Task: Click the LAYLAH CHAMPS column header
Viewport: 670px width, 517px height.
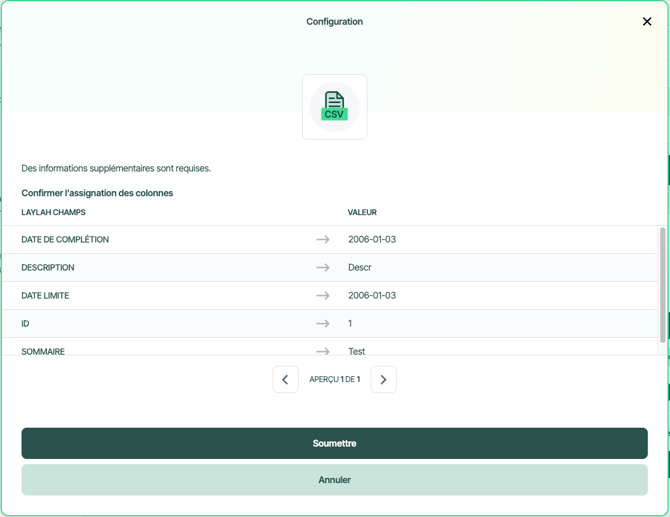Action: [53, 212]
